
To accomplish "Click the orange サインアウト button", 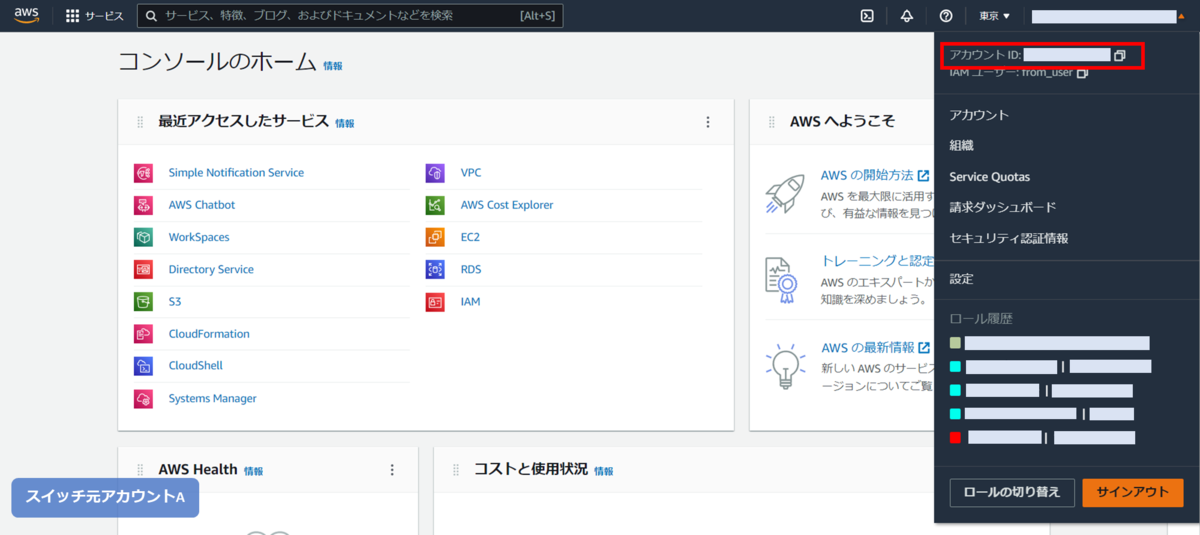I will pyautogui.click(x=1132, y=492).
